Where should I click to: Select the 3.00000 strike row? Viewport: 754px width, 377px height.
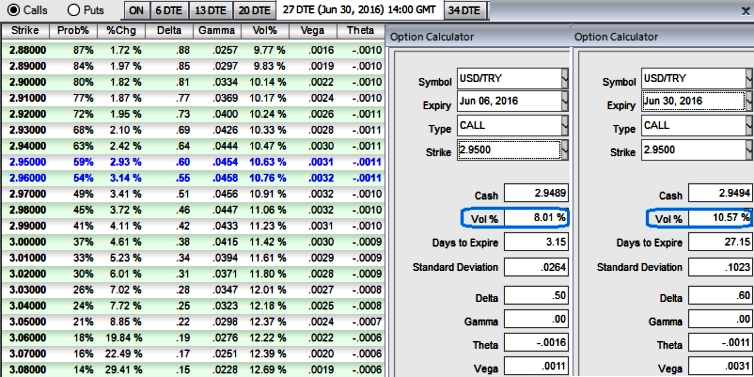tap(192, 242)
